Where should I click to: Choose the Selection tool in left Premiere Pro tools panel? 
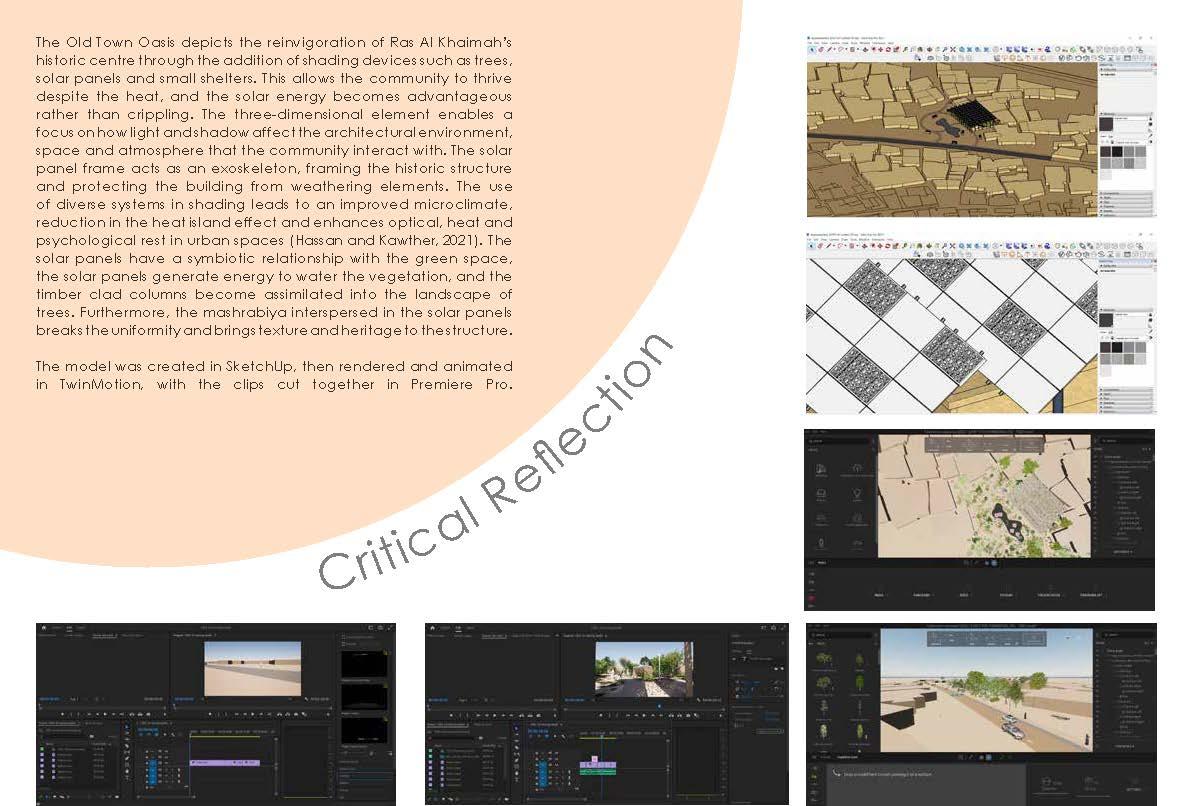tap(127, 727)
